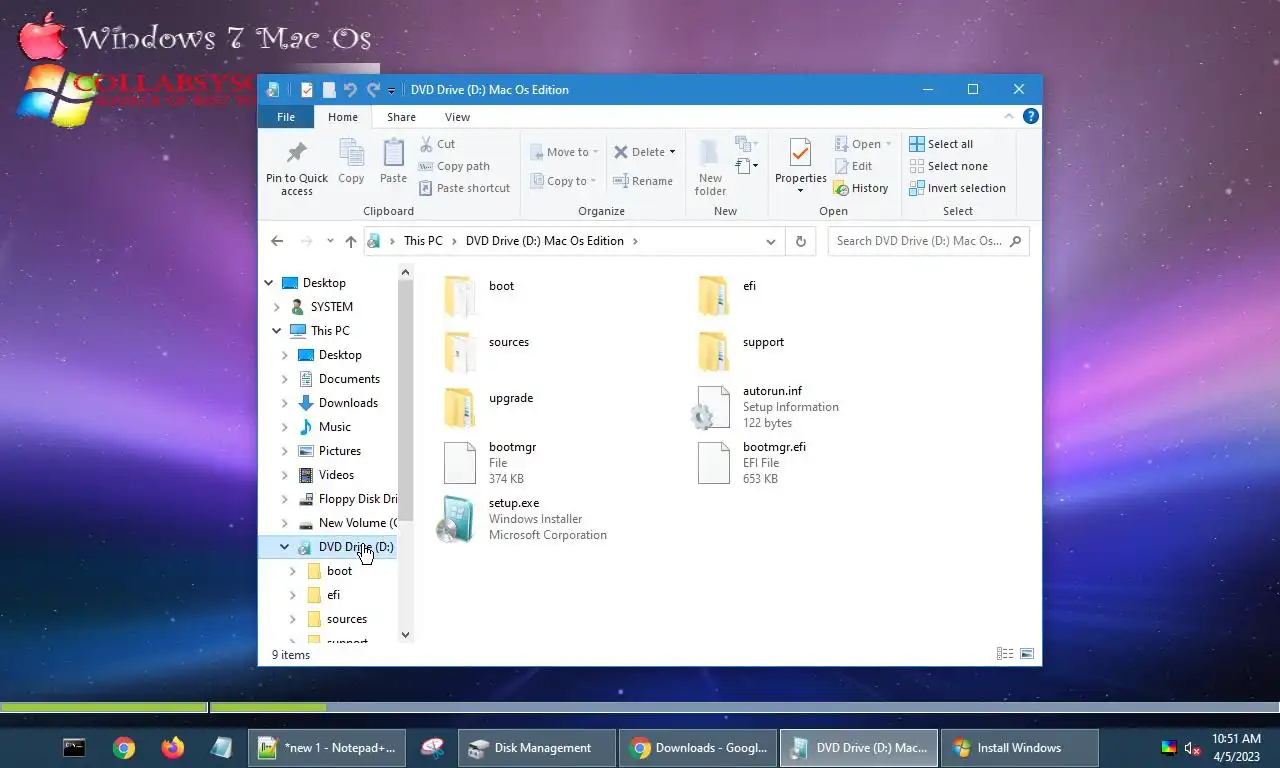This screenshot has width=1280, height=768.
Task: Click the Rename command
Action: click(643, 181)
